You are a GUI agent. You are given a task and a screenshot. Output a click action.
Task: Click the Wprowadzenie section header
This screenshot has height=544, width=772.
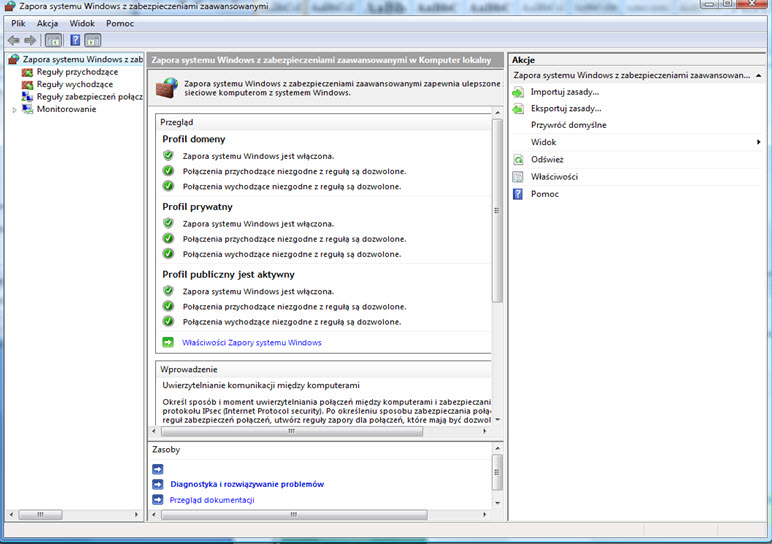click(189, 369)
